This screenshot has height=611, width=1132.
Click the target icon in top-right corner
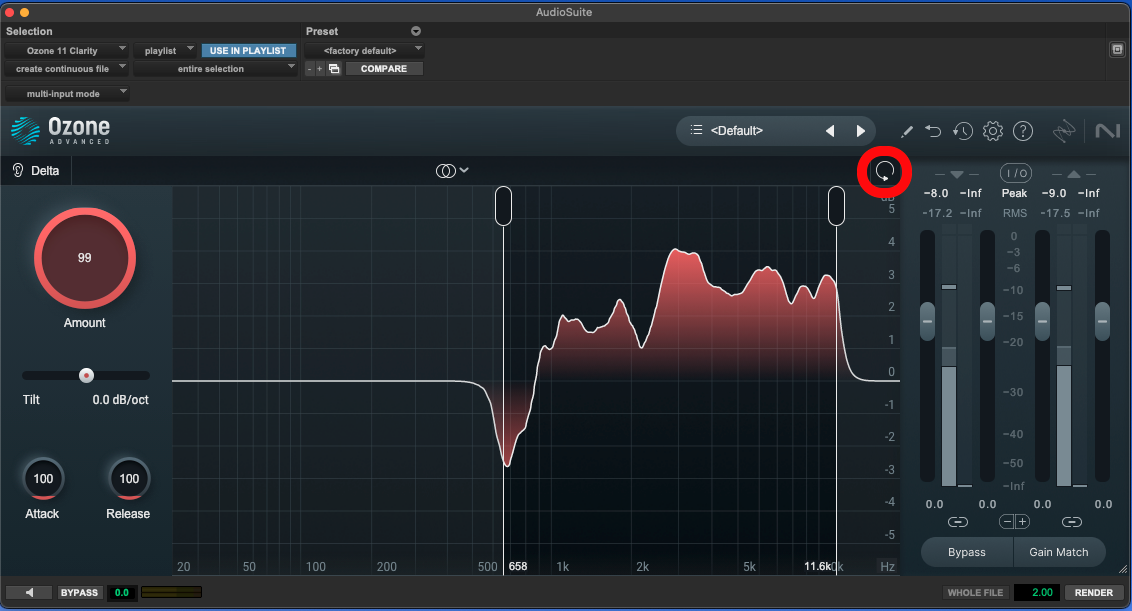tap(1117, 49)
